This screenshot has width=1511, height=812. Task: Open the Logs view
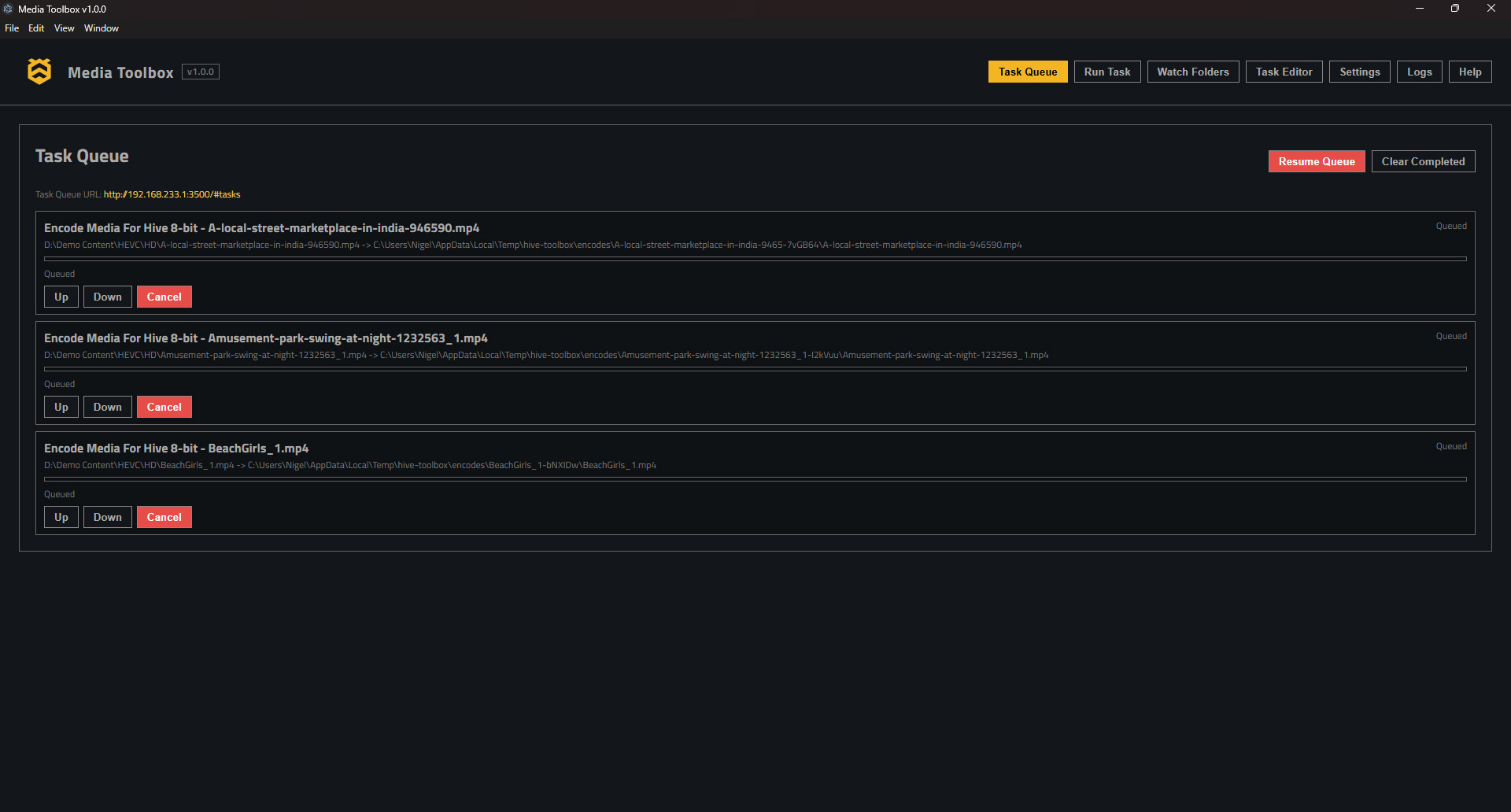point(1419,72)
